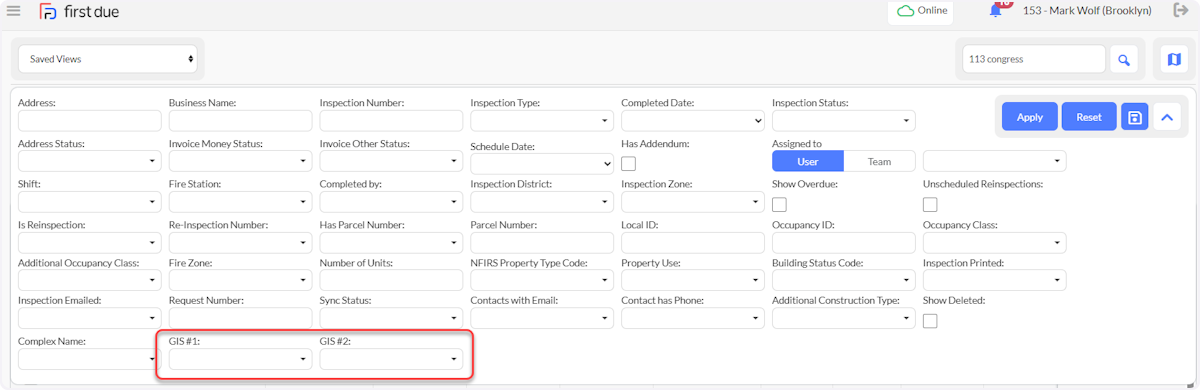This screenshot has width=1200, height=390.
Task: Collapse the filter panel chevron
Action: coord(1167,117)
